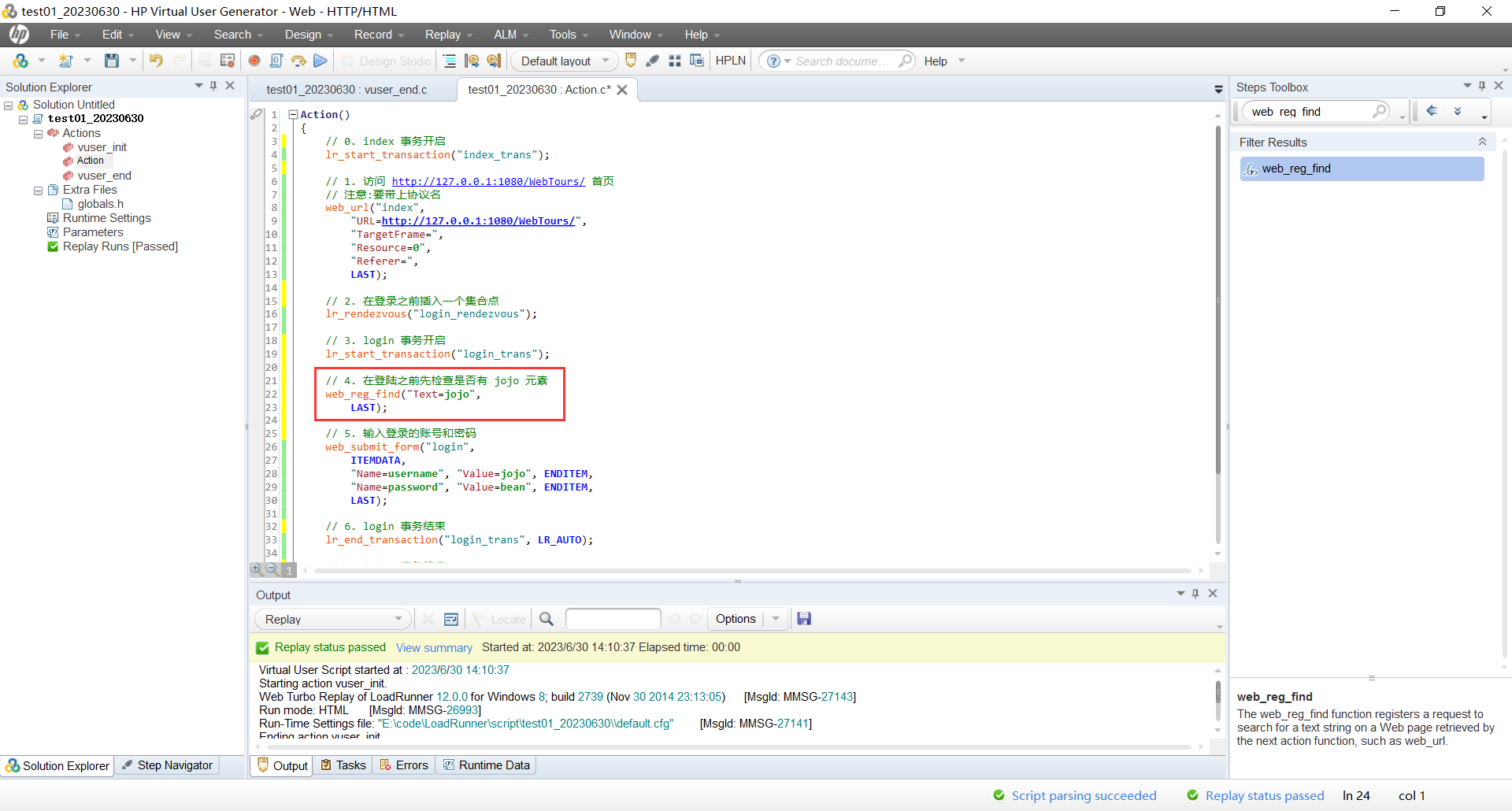This screenshot has height=811, width=1512.
Task: Switch to the vuser_end.c editor tab
Action: [346, 90]
